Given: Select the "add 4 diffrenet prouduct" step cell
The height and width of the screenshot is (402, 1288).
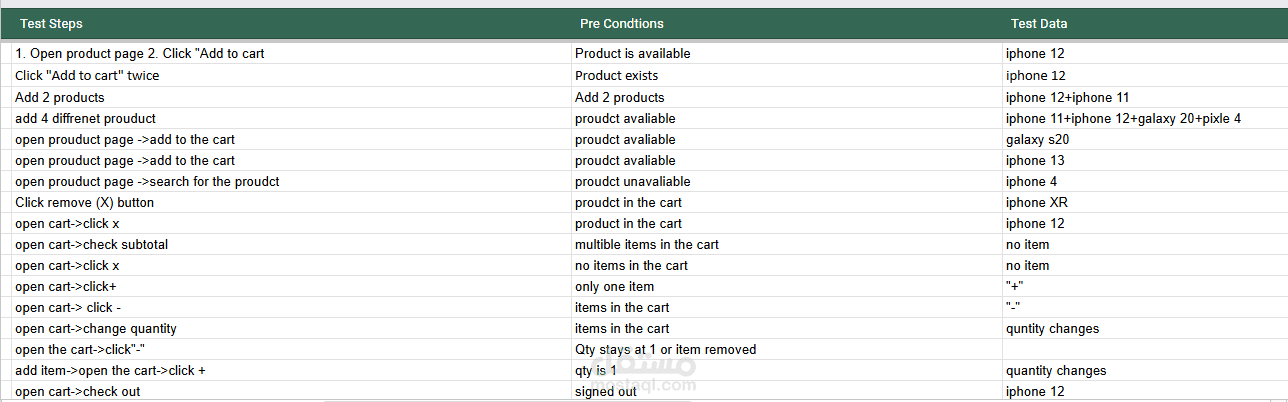Looking at the screenshot, I should 85,119.
